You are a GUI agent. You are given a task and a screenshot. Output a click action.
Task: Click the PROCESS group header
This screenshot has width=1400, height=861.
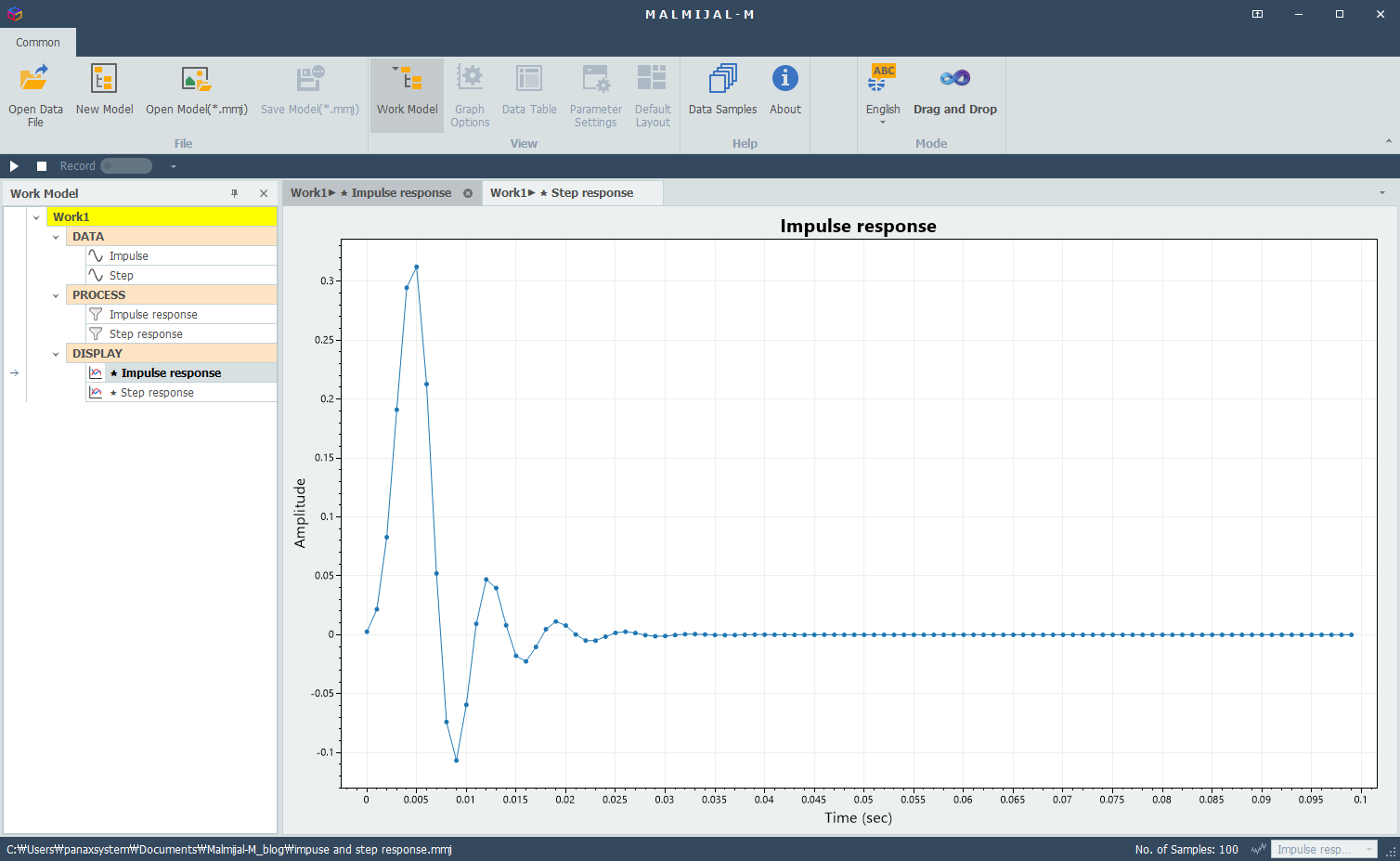[172, 294]
